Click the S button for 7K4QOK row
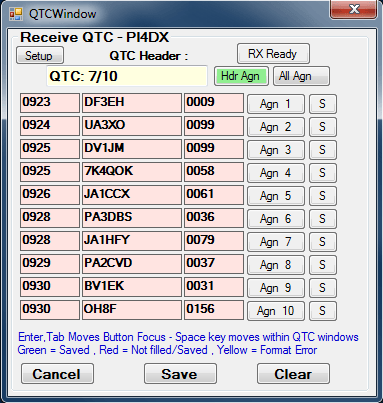The image size is (383, 403). pyautogui.click(x=323, y=173)
